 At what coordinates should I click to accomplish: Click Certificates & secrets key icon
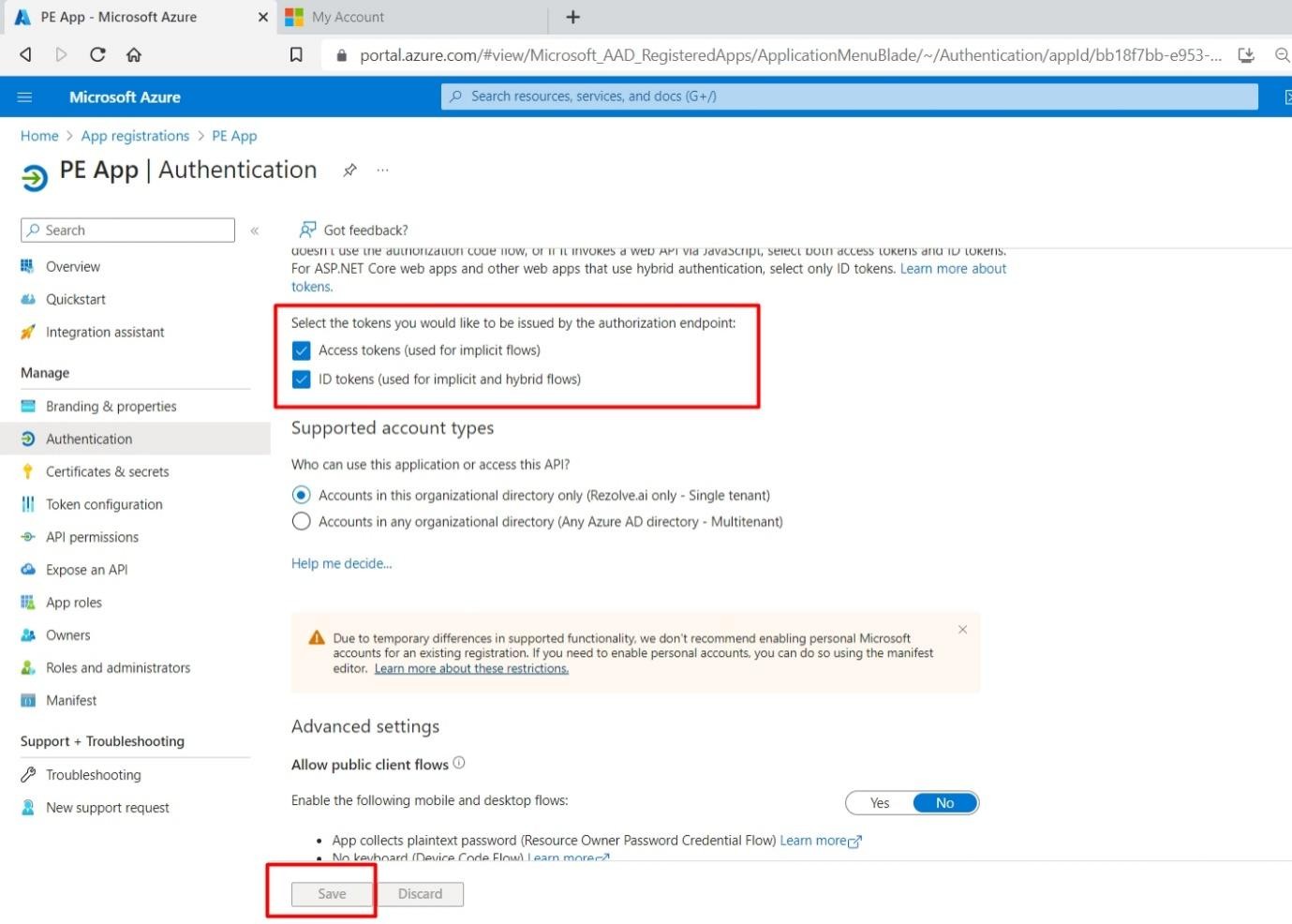click(x=28, y=471)
